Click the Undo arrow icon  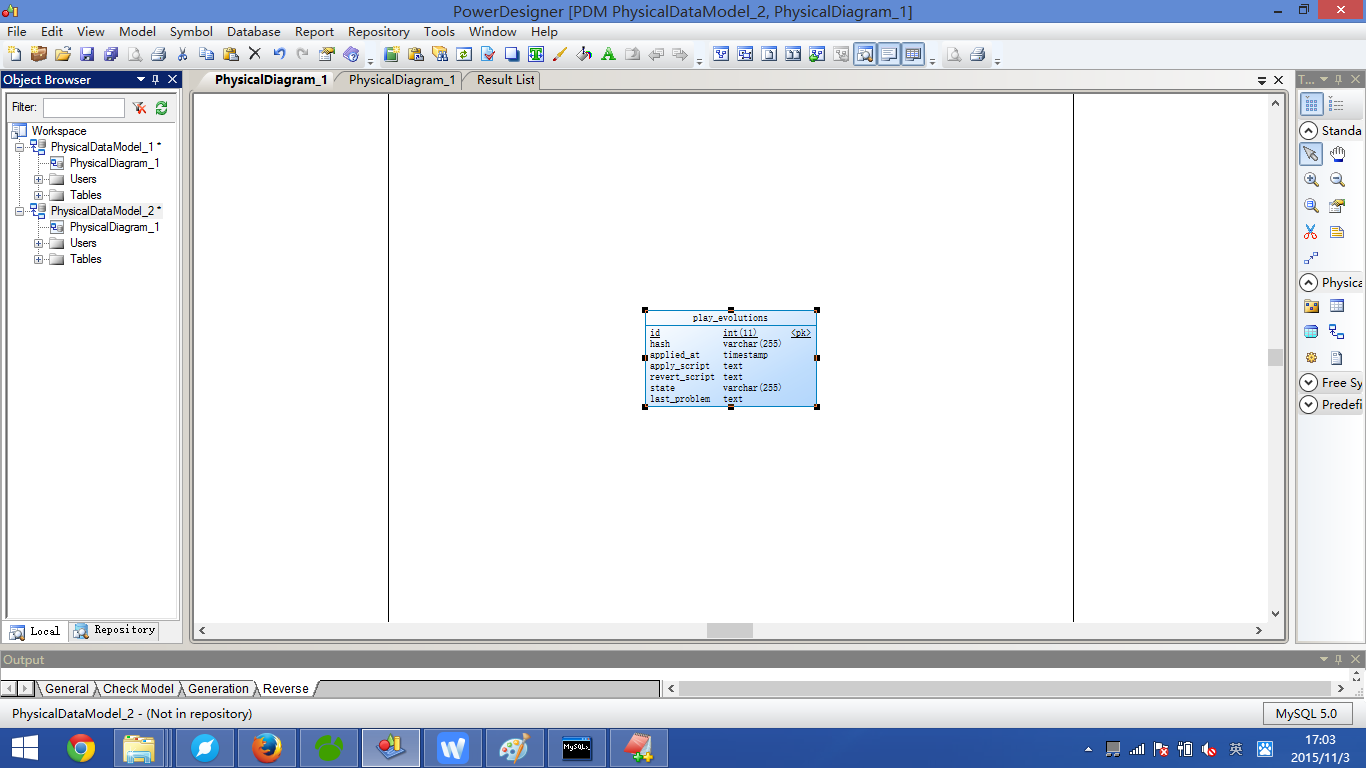pos(279,54)
